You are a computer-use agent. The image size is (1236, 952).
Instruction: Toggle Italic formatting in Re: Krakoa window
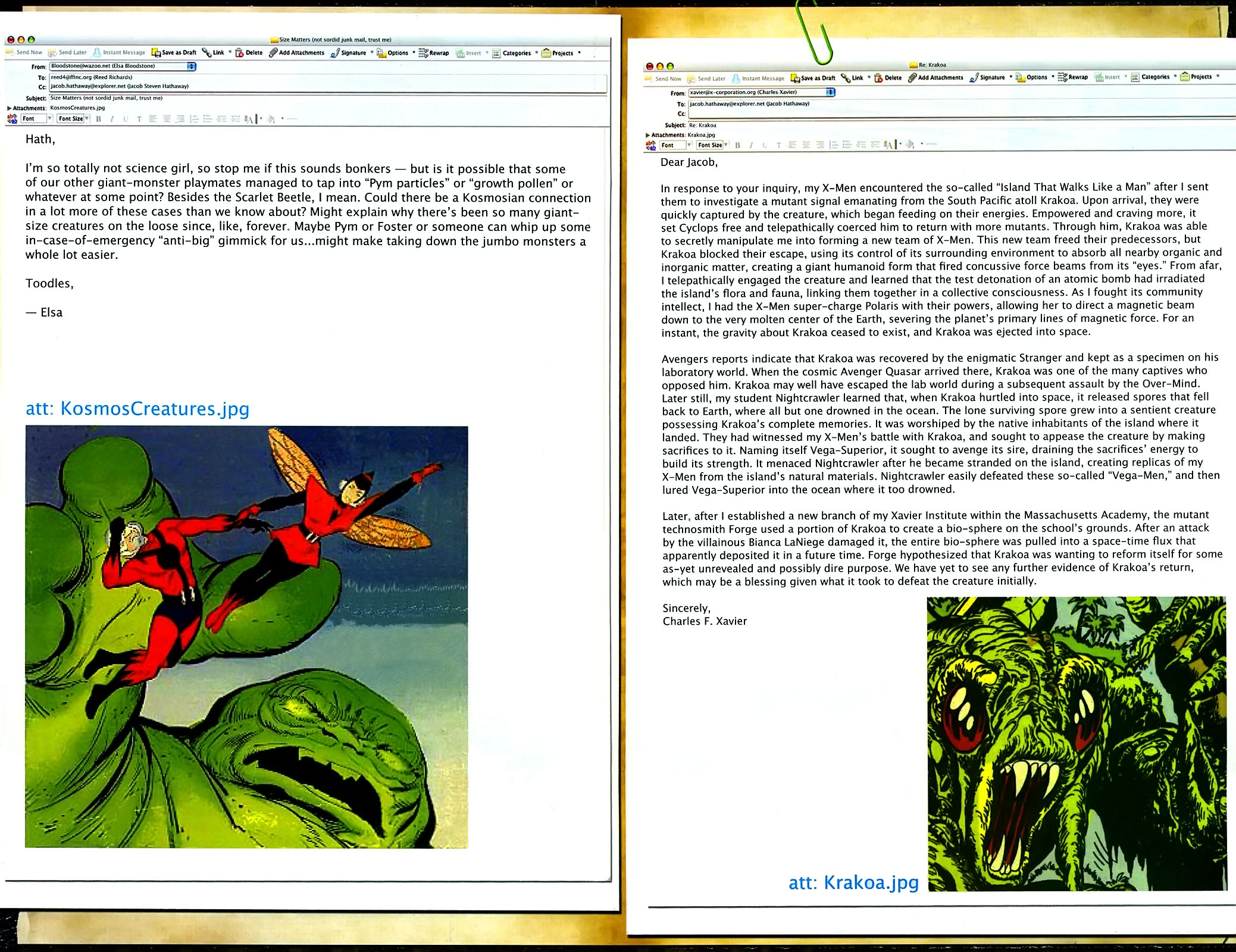coord(751,145)
